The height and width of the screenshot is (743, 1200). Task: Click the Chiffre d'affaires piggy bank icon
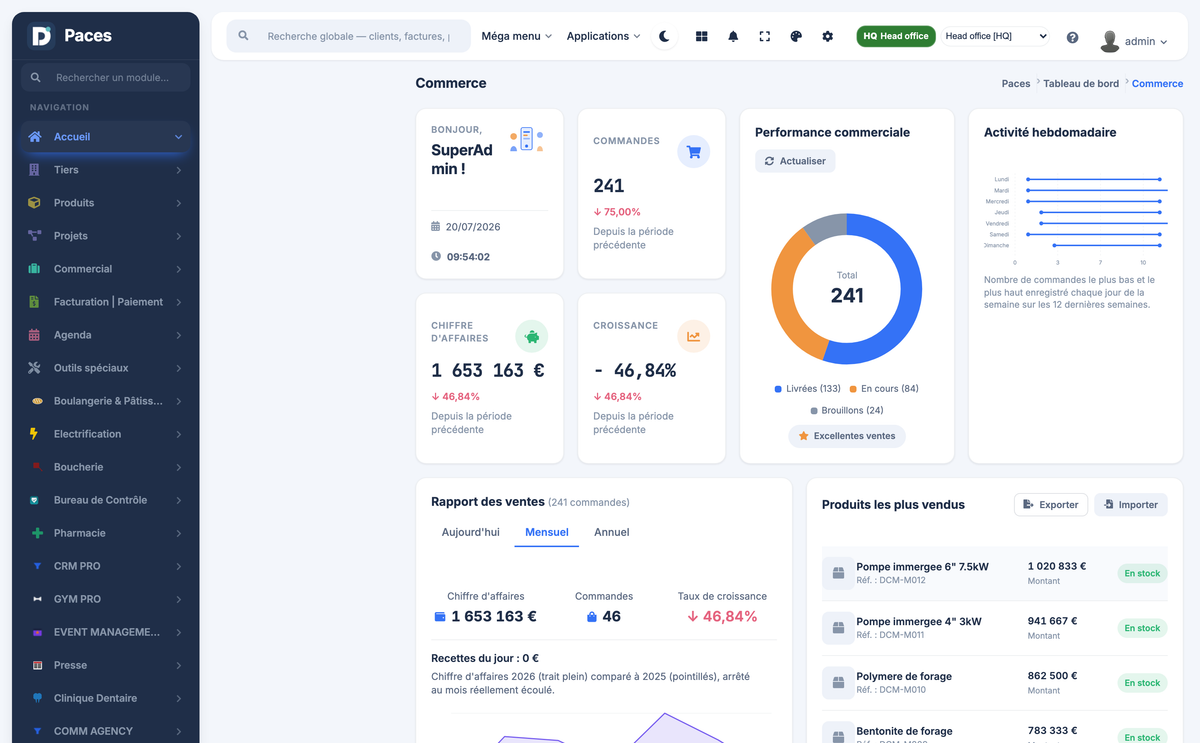(532, 337)
